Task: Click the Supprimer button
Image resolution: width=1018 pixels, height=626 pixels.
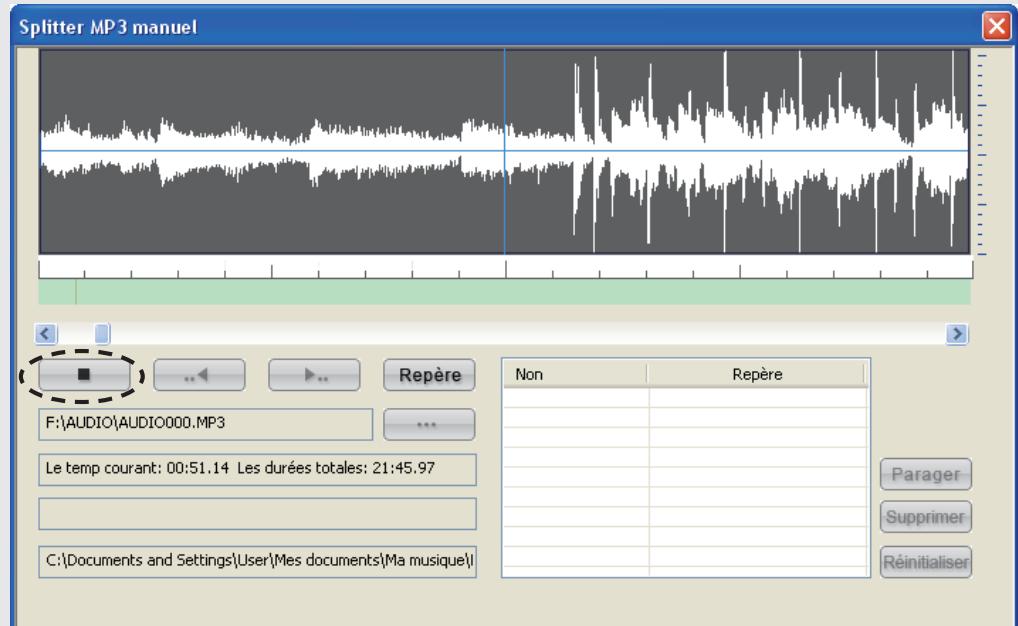Action: 926,517
